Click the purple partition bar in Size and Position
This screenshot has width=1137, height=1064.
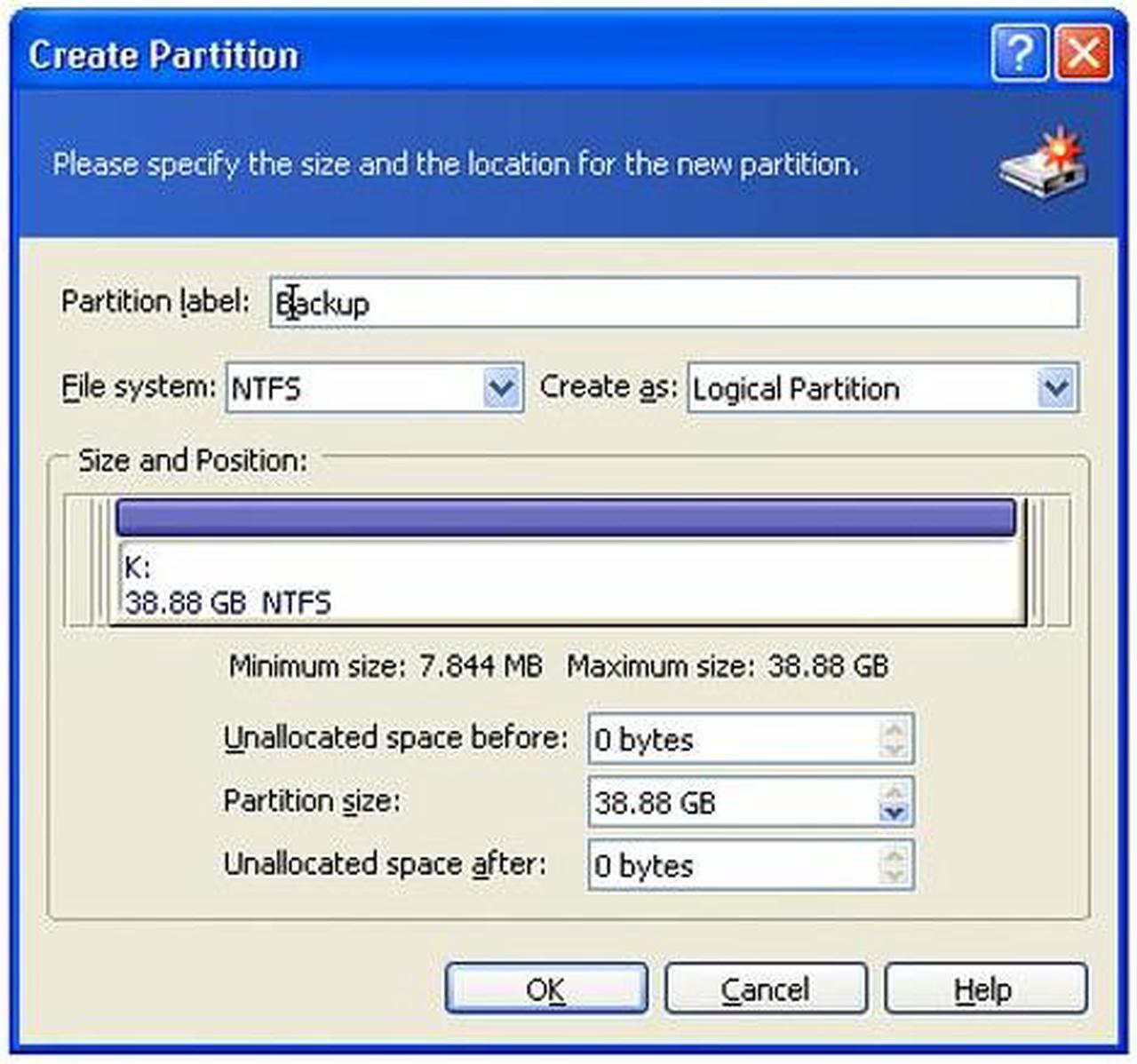pos(566,517)
